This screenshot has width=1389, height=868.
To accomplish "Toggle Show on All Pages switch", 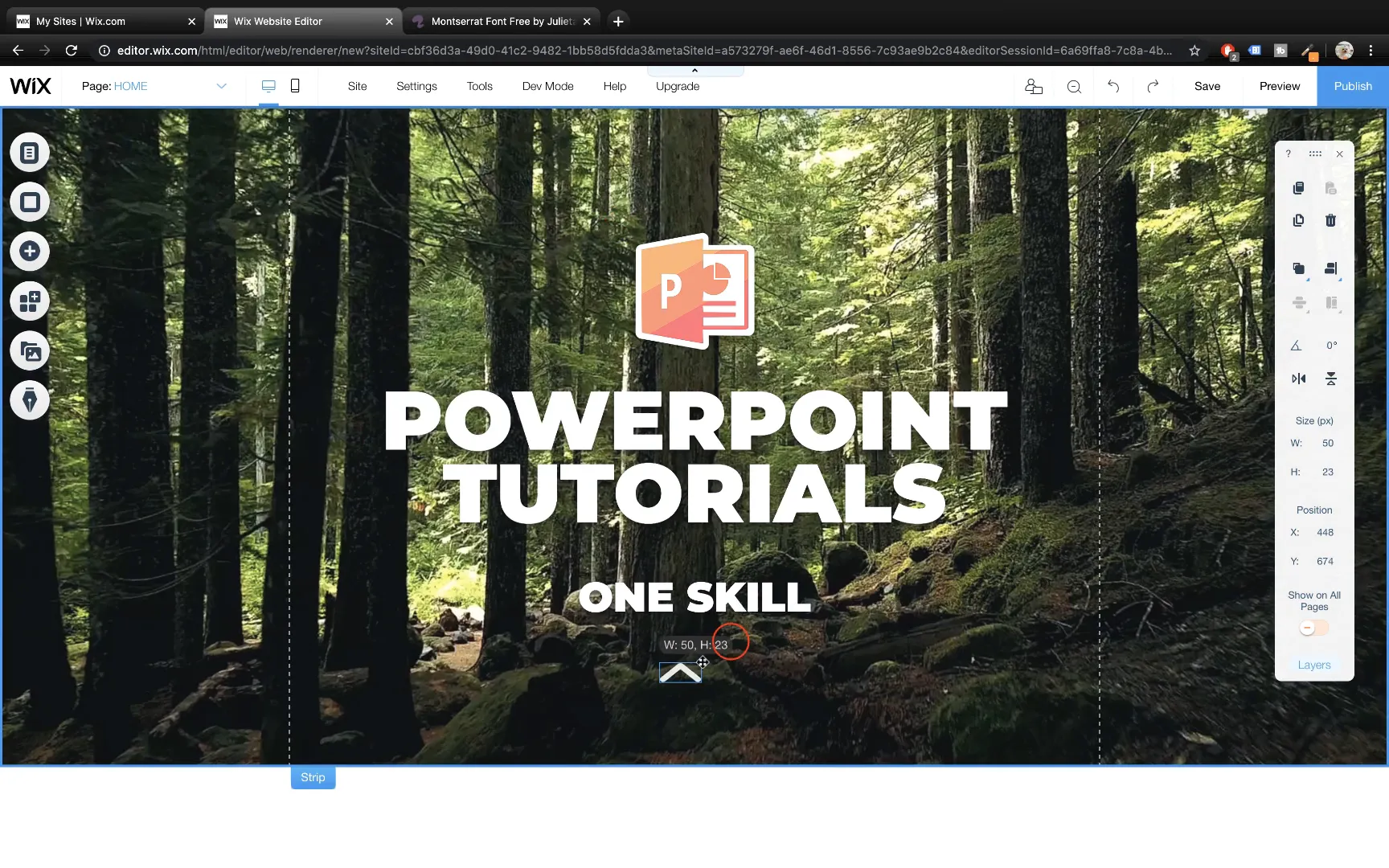I will pos(1314,628).
